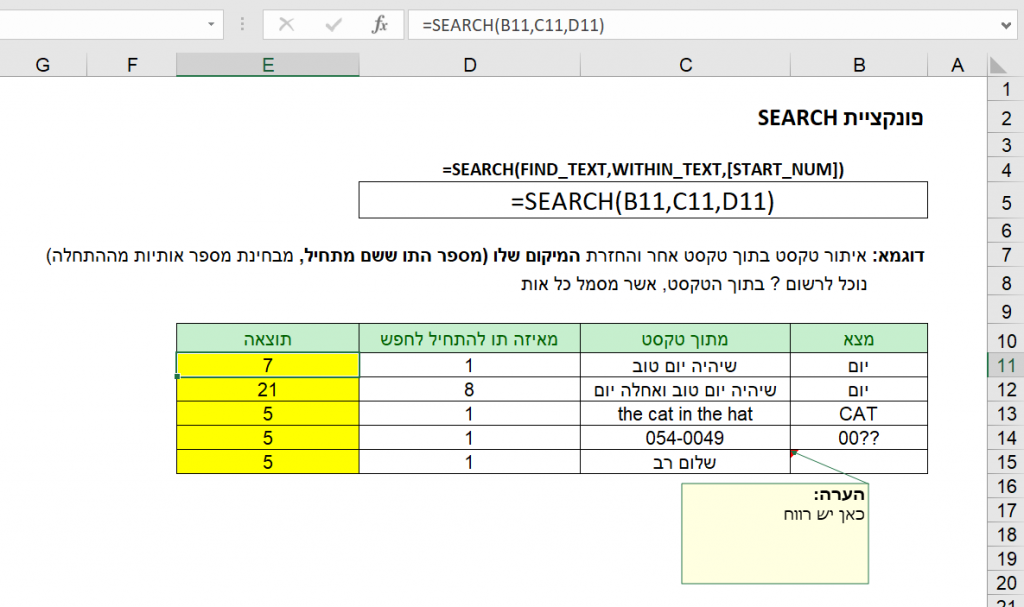This screenshot has width=1024, height=607.
Task: Select cell B11 containing 'יום'
Action: (859, 365)
